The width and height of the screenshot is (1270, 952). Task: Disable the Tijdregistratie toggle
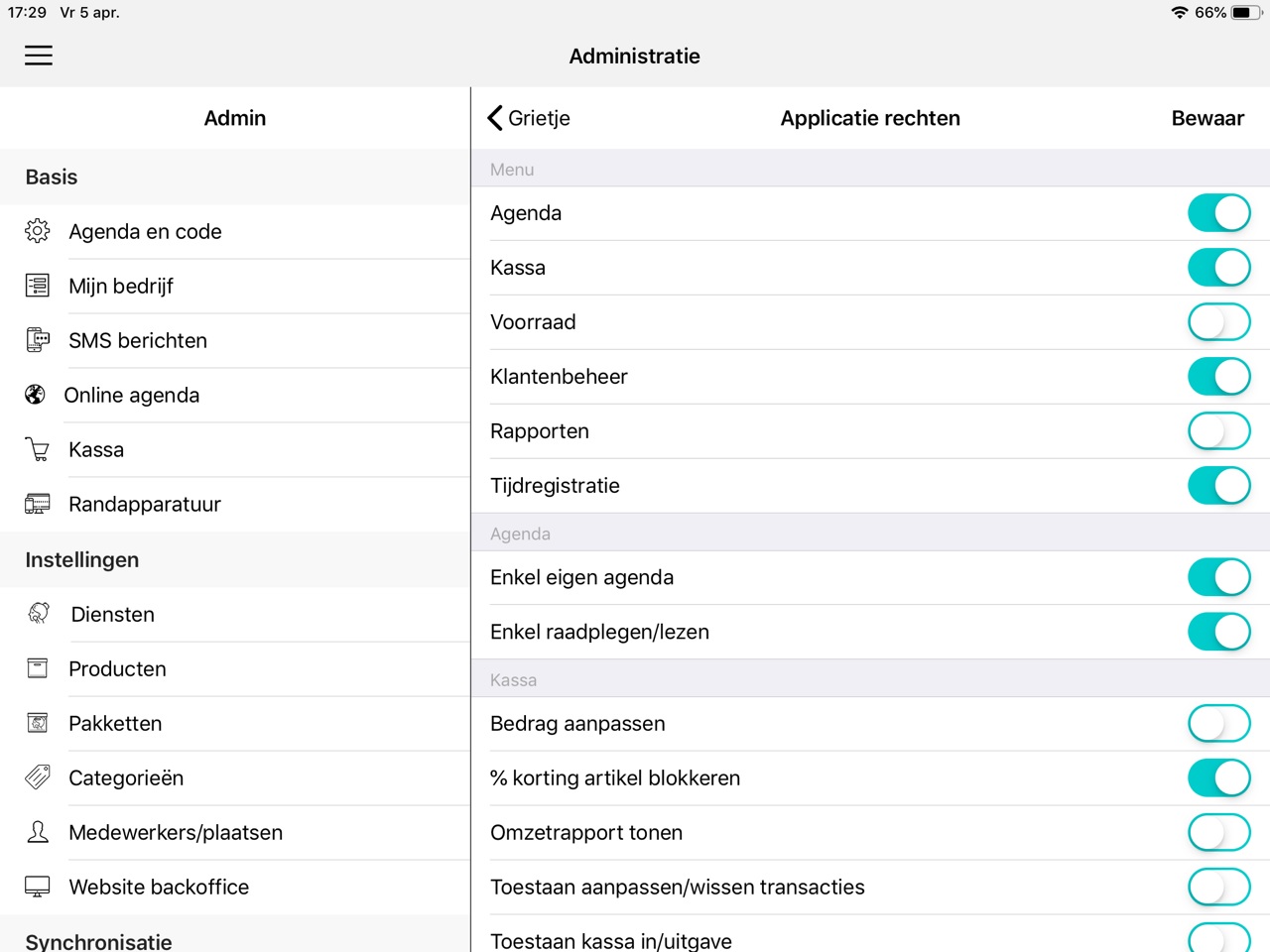(1219, 486)
